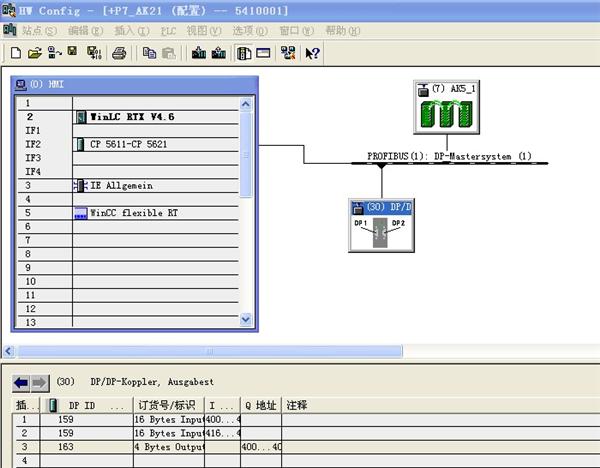Open the 帮助(H) menu

pos(342,31)
